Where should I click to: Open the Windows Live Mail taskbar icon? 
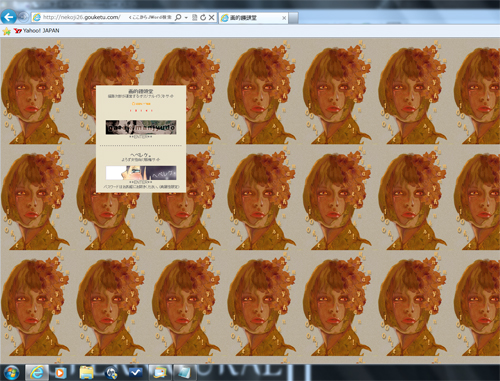(160, 373)
